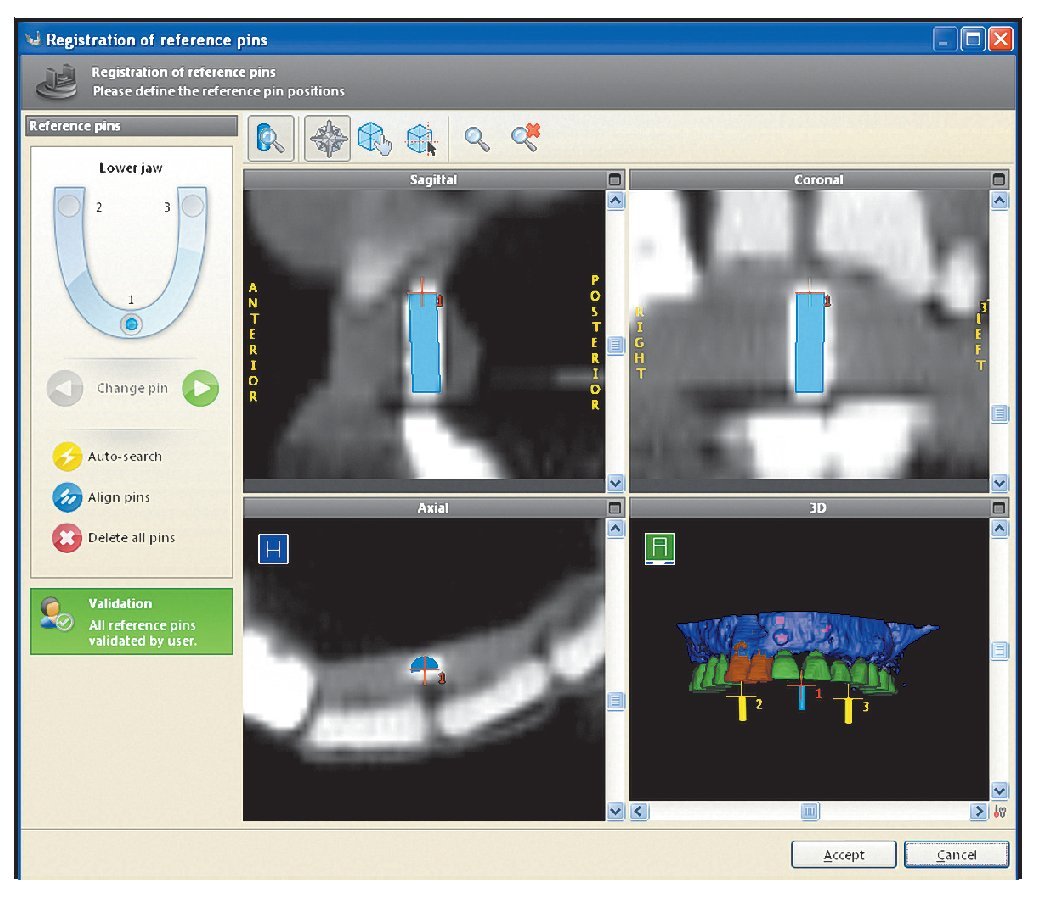This screenshot has height=900, width=1037.
Task: Maximize the Sagittal view panel
Action: point(614,180)
